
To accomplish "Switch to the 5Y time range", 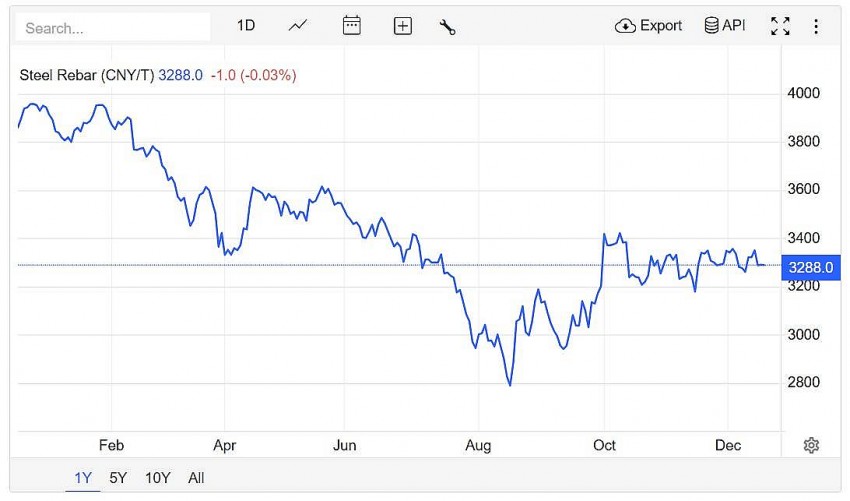I will pyautogui.click(x=118, y=478).
